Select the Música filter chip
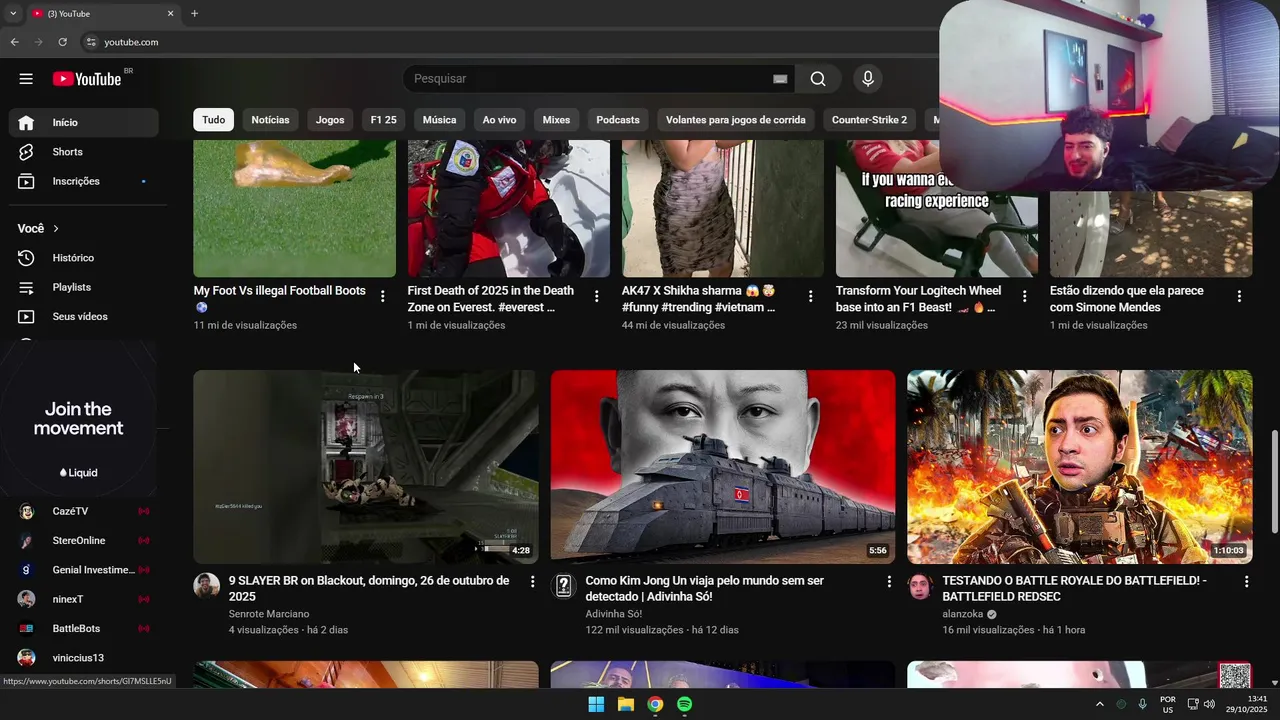 [x=439, y=120]
